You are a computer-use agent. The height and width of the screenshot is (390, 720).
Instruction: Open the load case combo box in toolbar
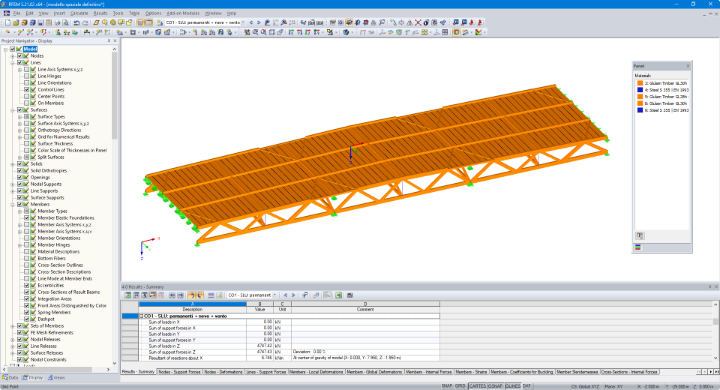(x=205, y=23)
